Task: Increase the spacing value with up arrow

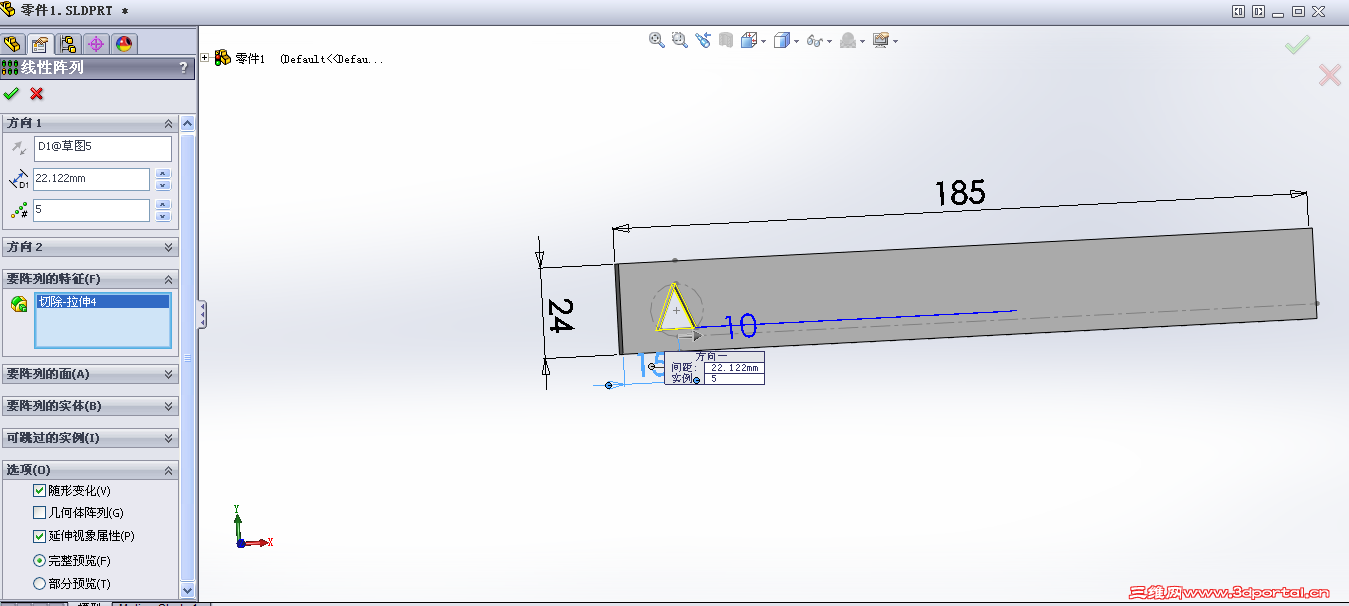Action: tap(164, 174)
